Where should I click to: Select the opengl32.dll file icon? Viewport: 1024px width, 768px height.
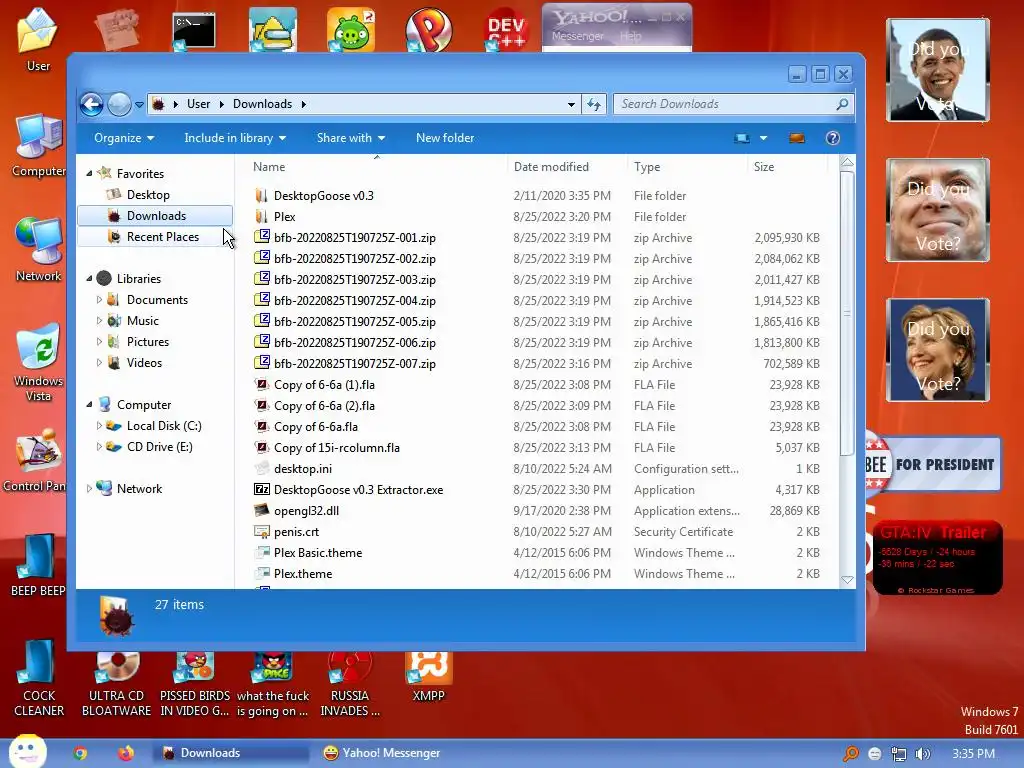coord(262,510)
